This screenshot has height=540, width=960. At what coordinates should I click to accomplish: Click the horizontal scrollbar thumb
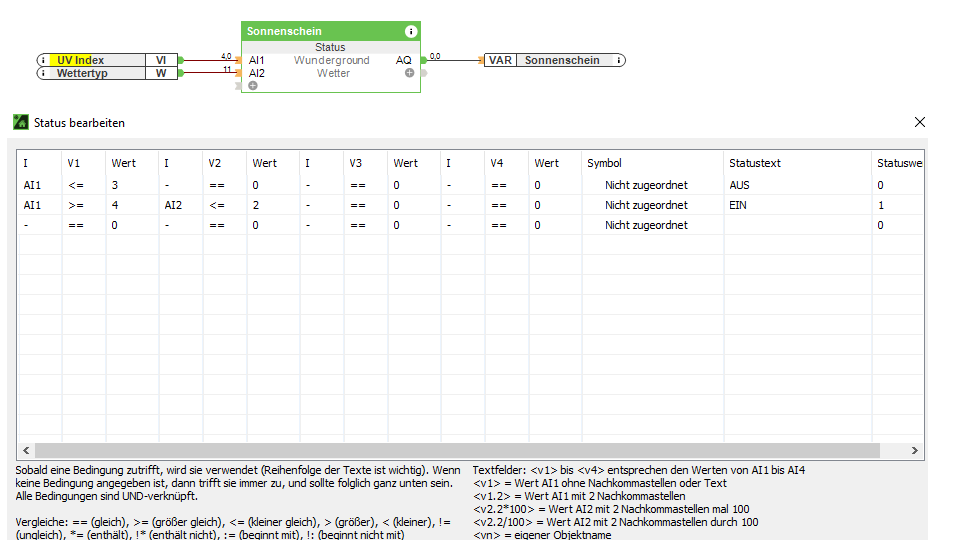coord(457,450)
